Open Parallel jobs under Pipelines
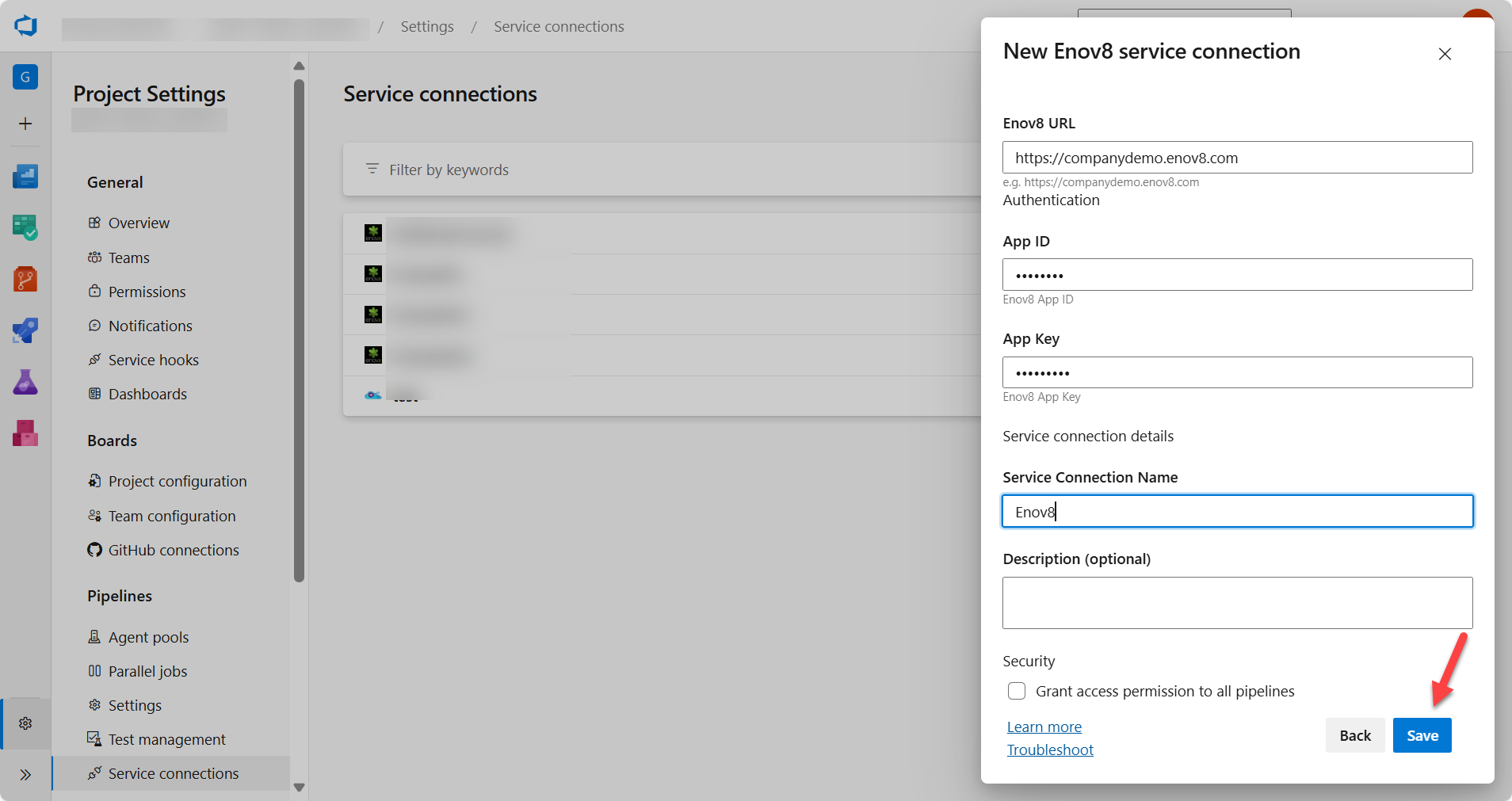Viewport: 1512px width, 801px height. (x=148, y=671)
